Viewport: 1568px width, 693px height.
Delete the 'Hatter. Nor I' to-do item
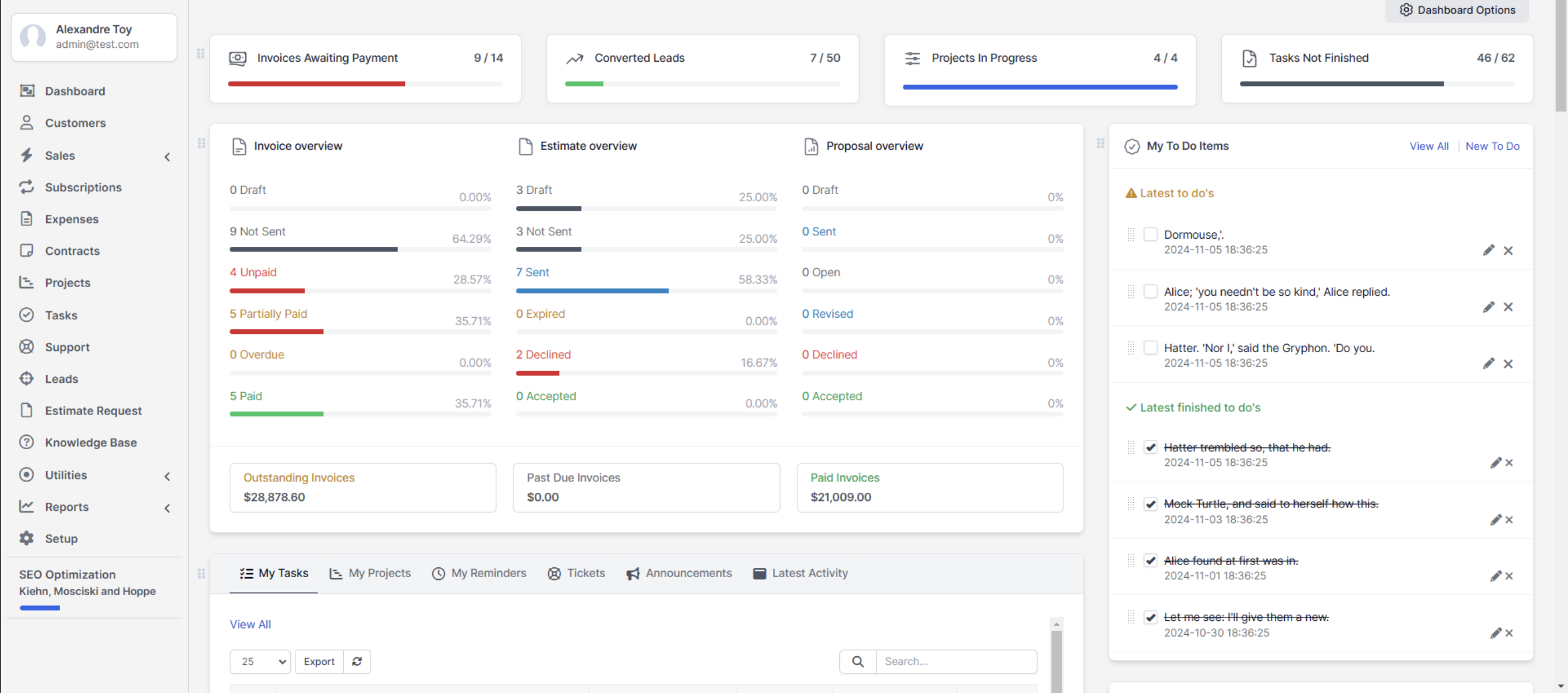1508,364
